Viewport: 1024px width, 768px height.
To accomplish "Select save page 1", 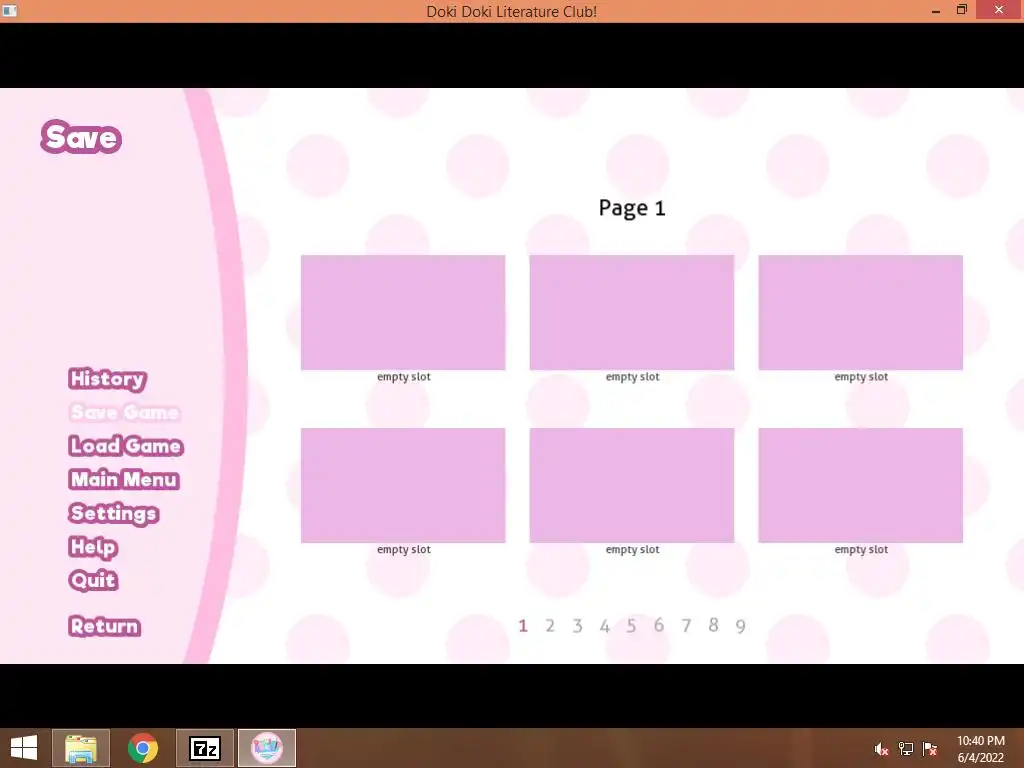I will click(522, 626).
